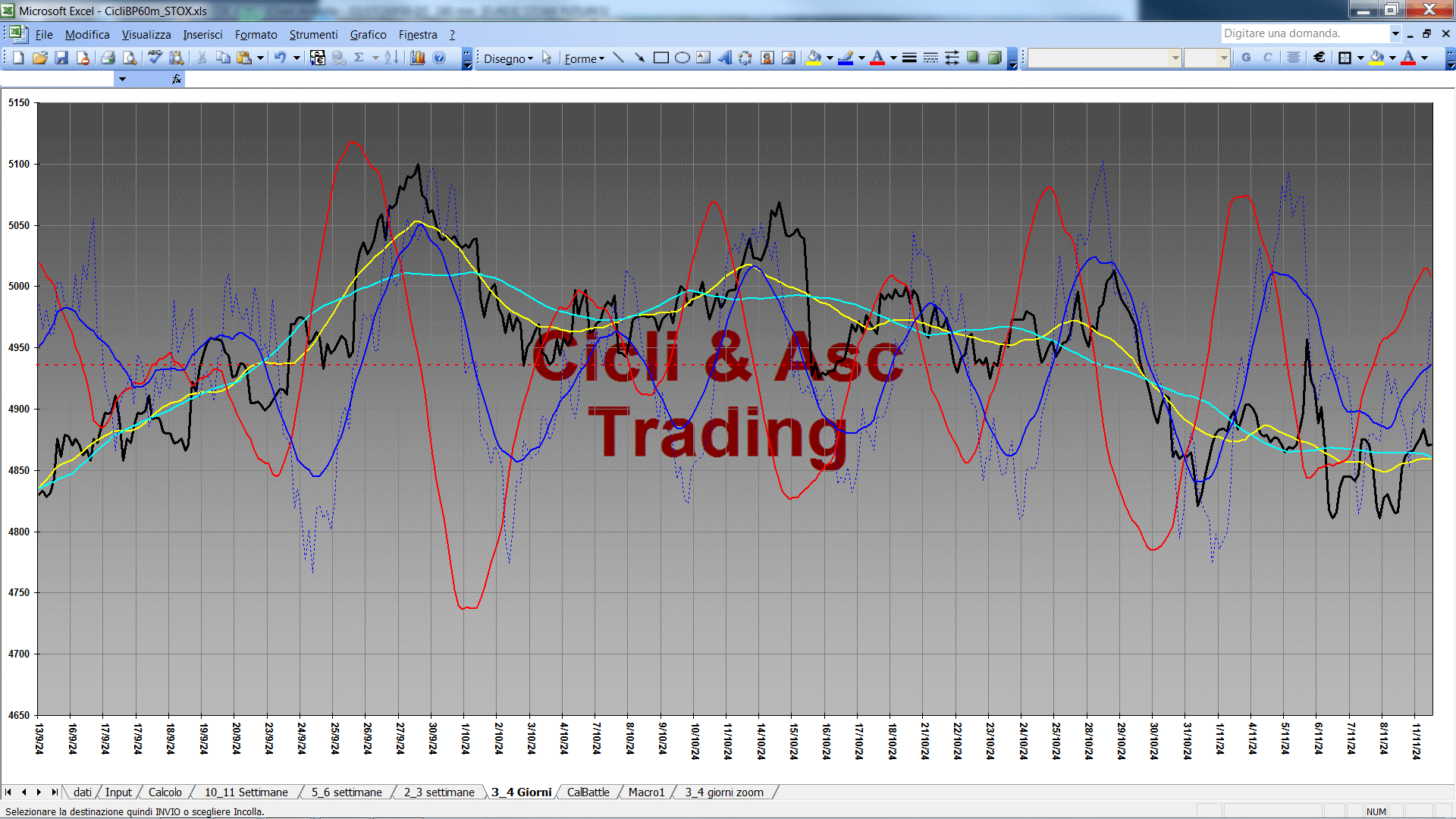Select the Rectangle drawing tool
Image resolution: width=1456 pixels, height=819 pixels.
[x=661, y=58]
